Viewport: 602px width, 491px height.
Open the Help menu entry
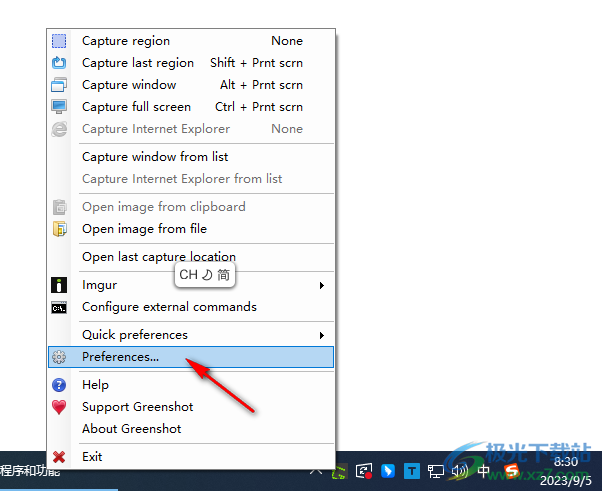click(x=191, y=385)
